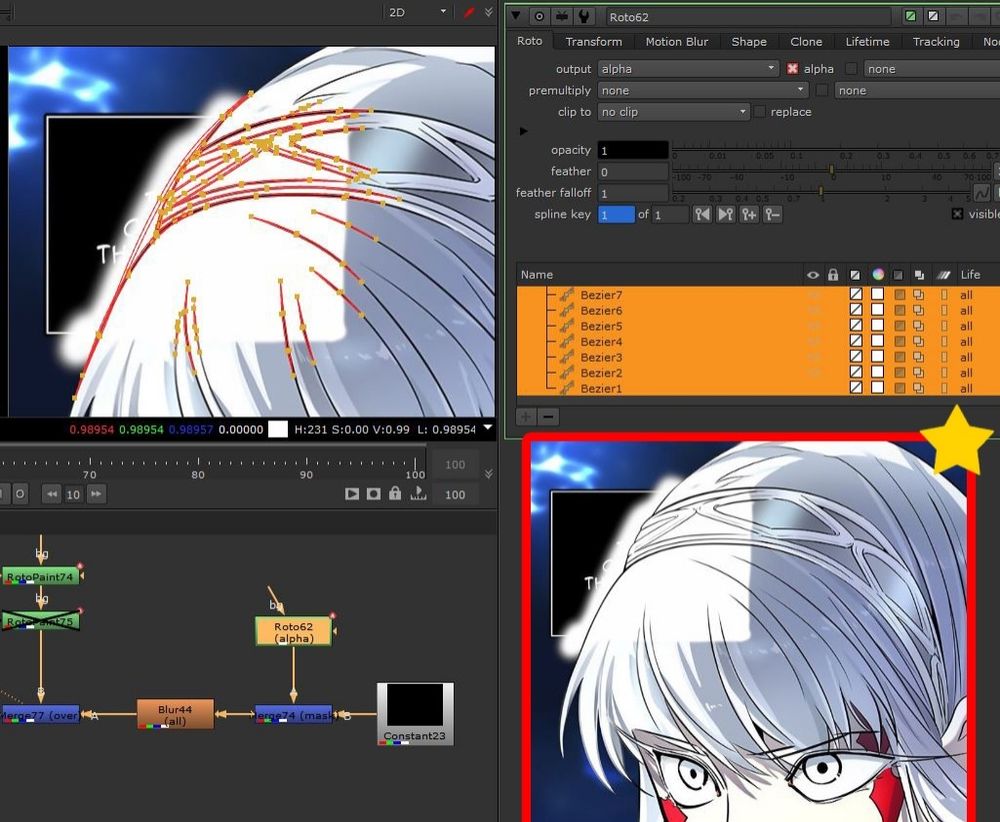Click the motion blur column header icon
Image resolution: width=1000 pixels, height=822 pixels.
(x=943, y=275)
